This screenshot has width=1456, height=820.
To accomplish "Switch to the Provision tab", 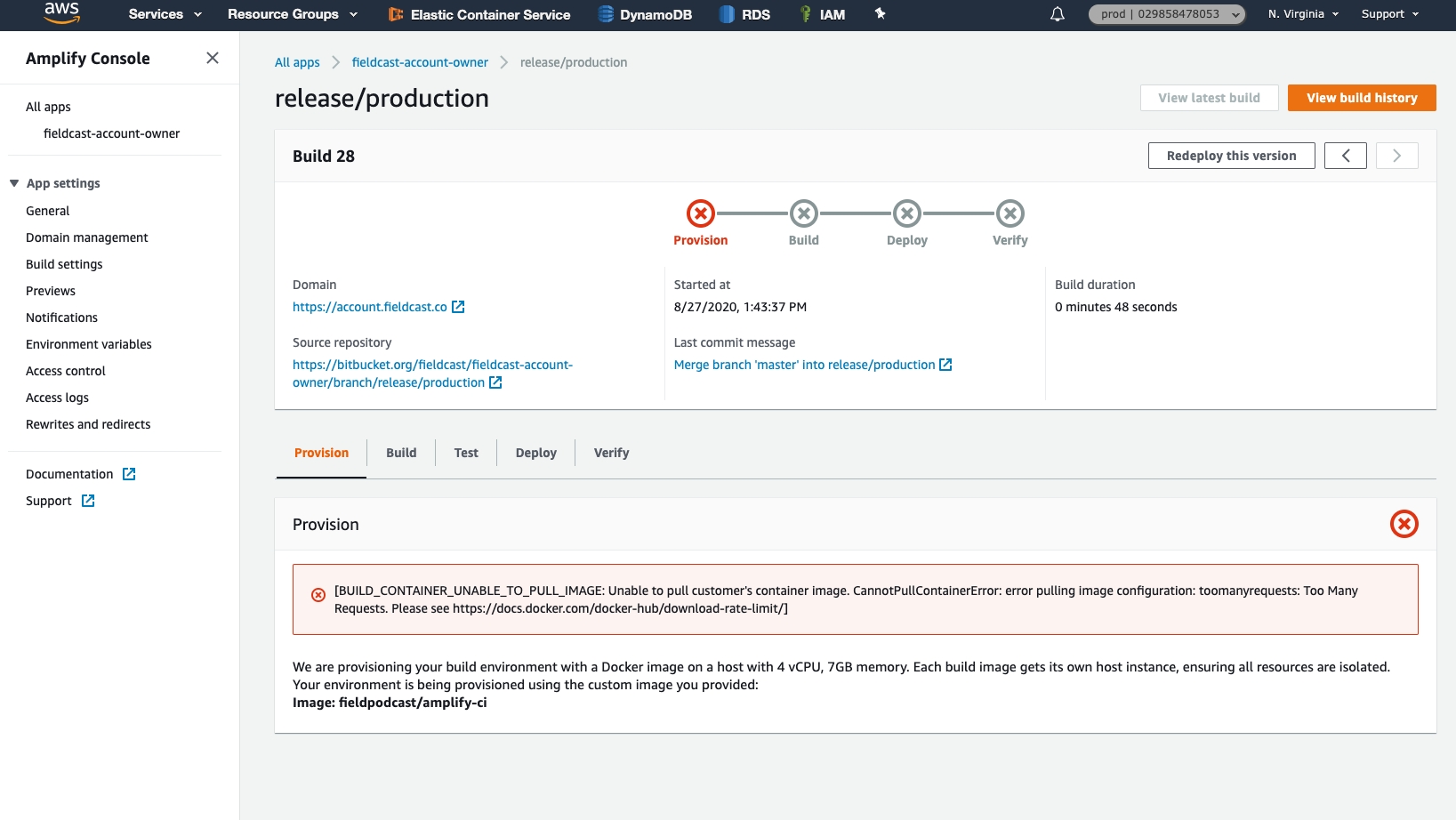I will click(321, 453).
